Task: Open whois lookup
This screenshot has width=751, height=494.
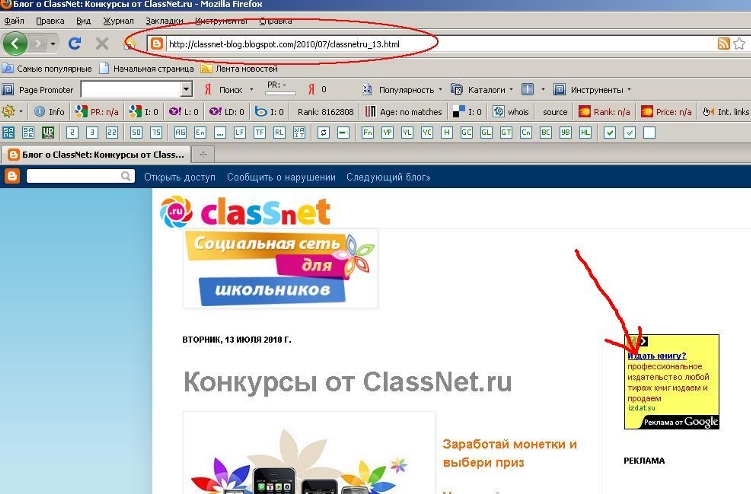Action: tap(512, 112)
